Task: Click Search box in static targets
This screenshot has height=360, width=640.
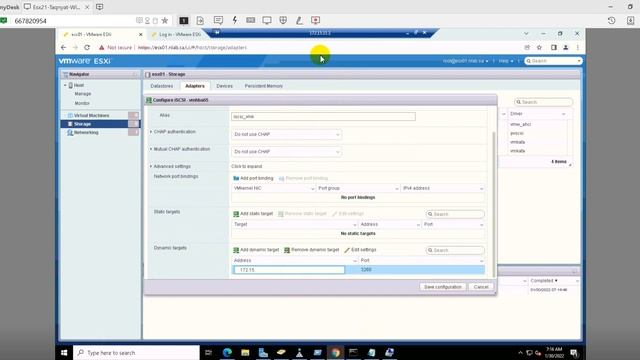Action: click(455, 214)
